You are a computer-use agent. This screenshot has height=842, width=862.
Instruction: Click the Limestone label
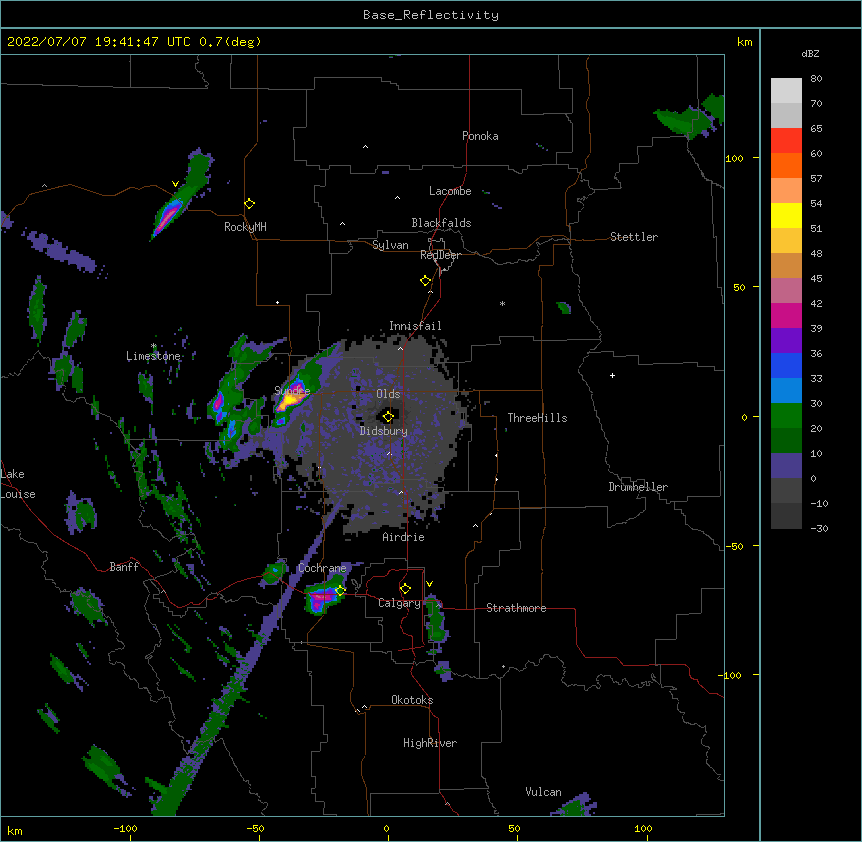153,356
